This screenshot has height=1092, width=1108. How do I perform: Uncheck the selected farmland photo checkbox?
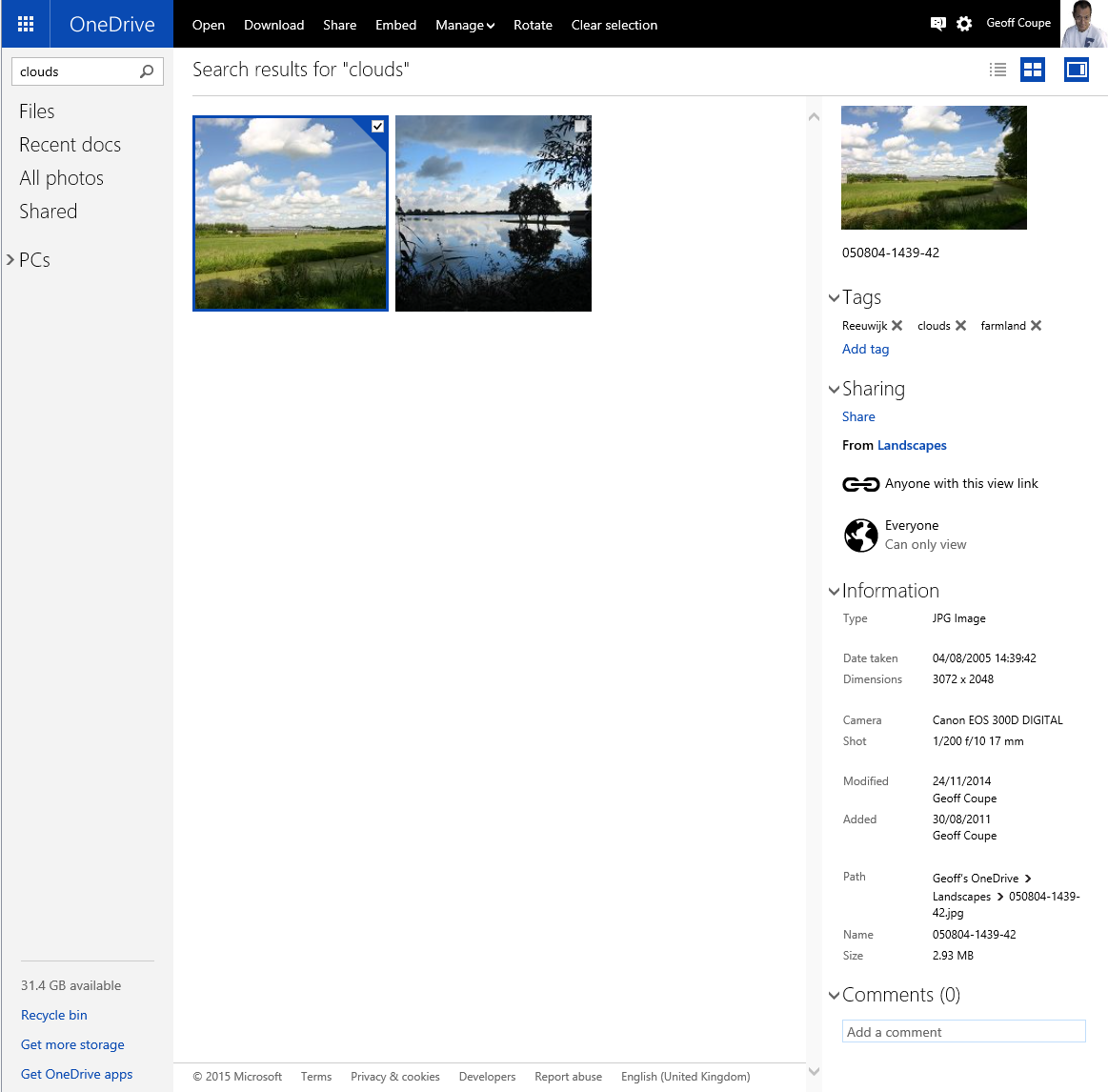click(377, 127)
